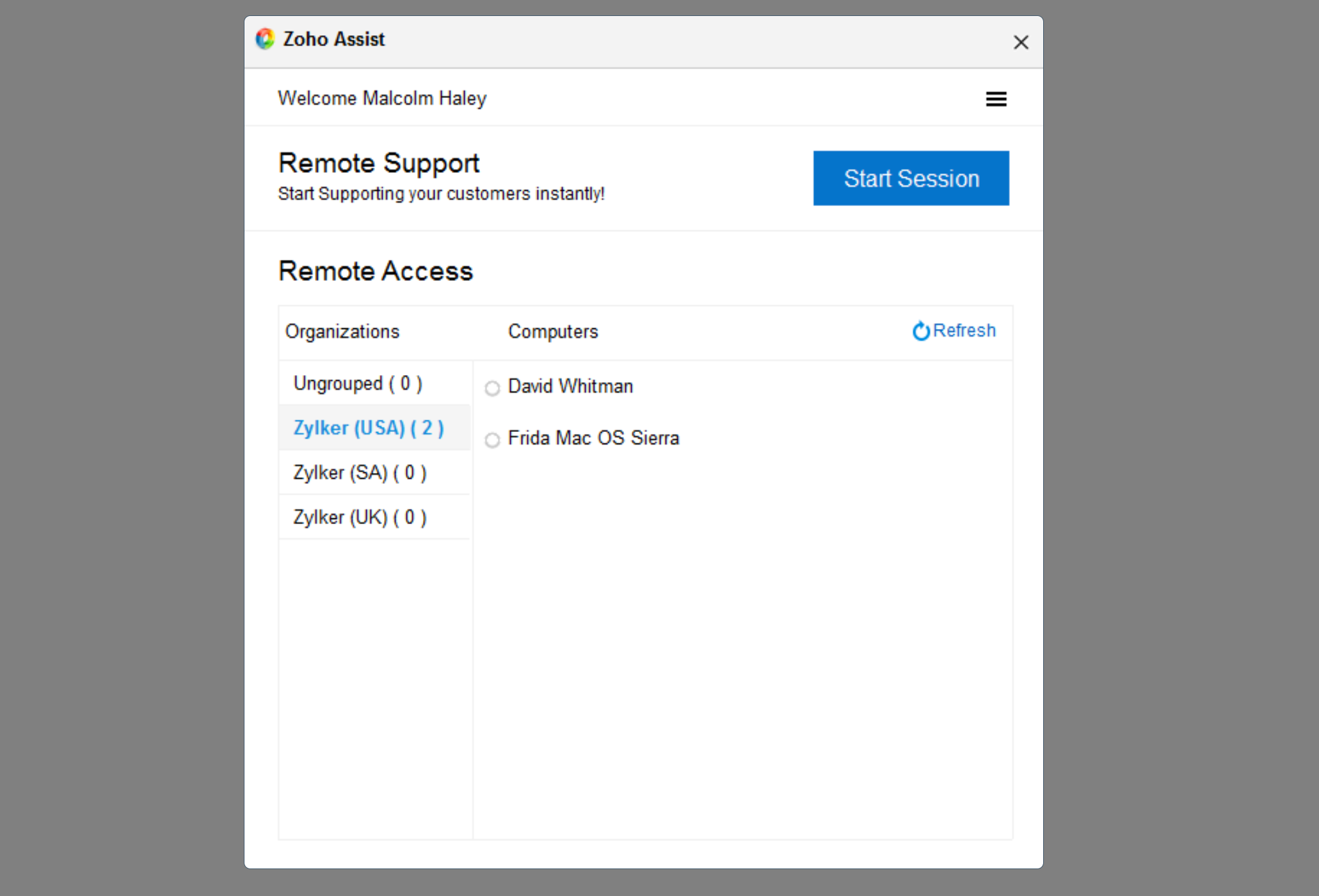
Task: Click the Start Session button
Action: tap(911, 178)
